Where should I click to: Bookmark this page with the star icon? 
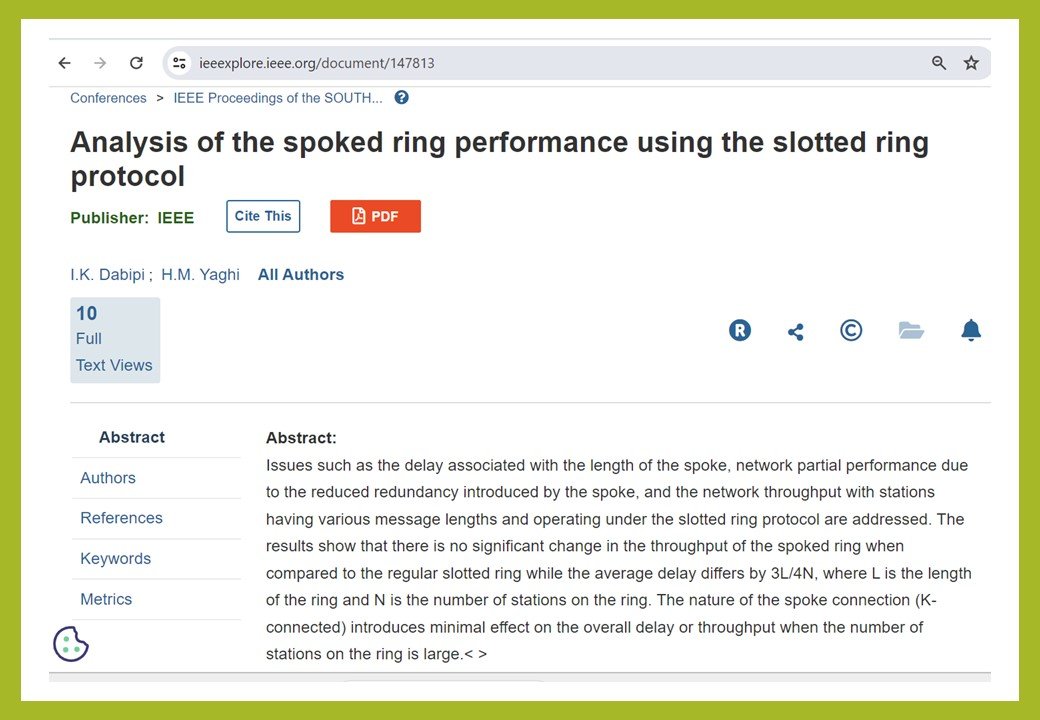971,63
